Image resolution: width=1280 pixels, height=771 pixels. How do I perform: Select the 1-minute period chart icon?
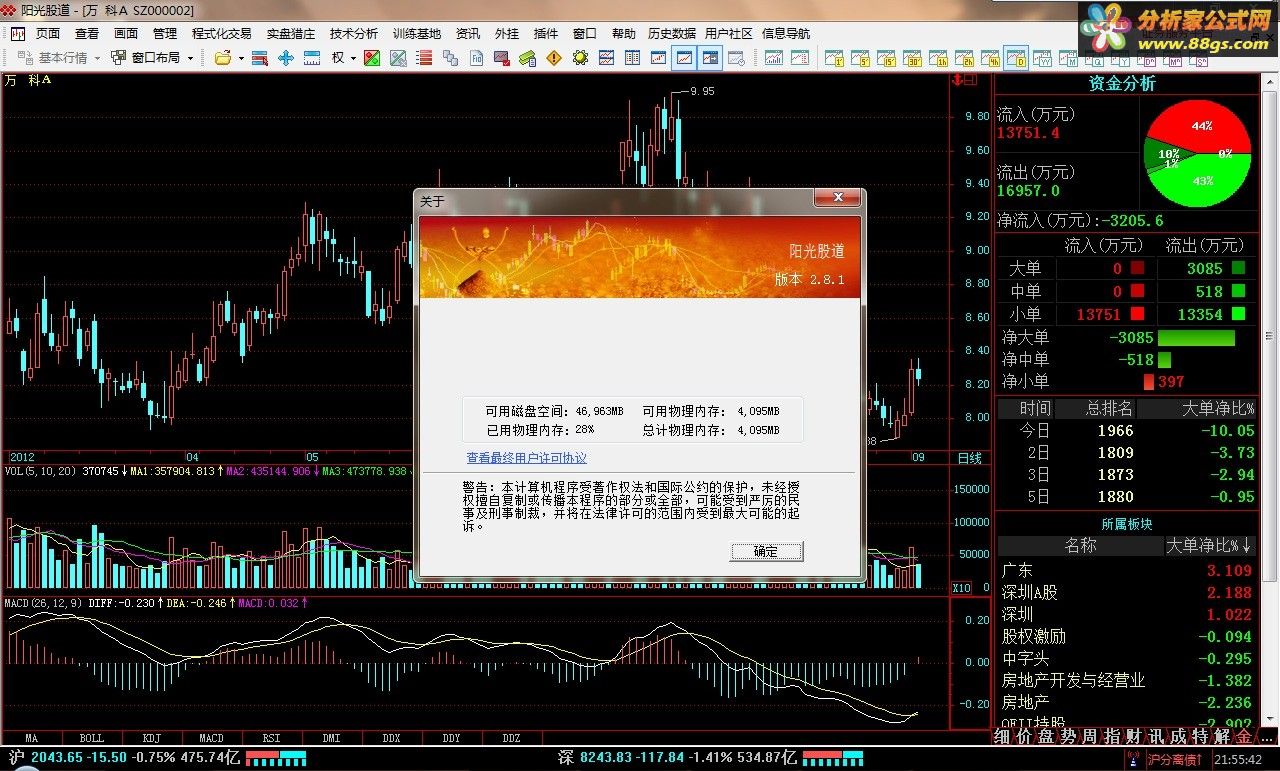(834, 58)
